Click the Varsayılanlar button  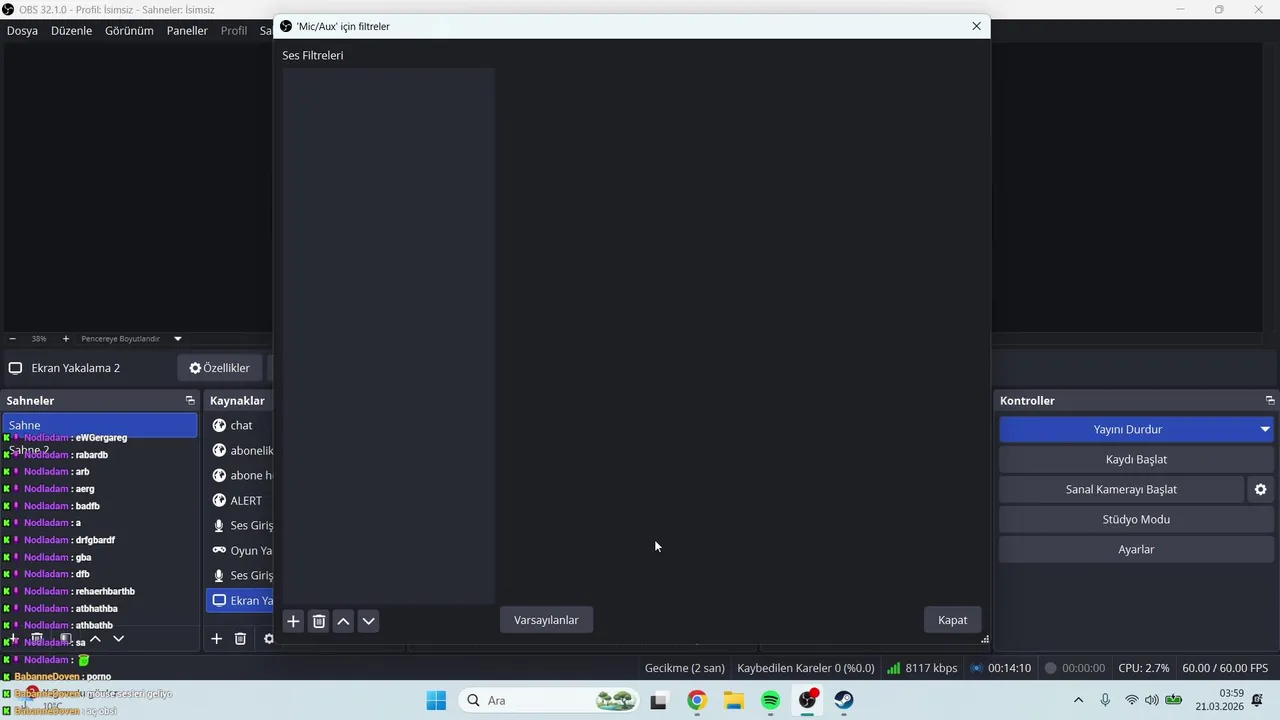tap(546, 620)
